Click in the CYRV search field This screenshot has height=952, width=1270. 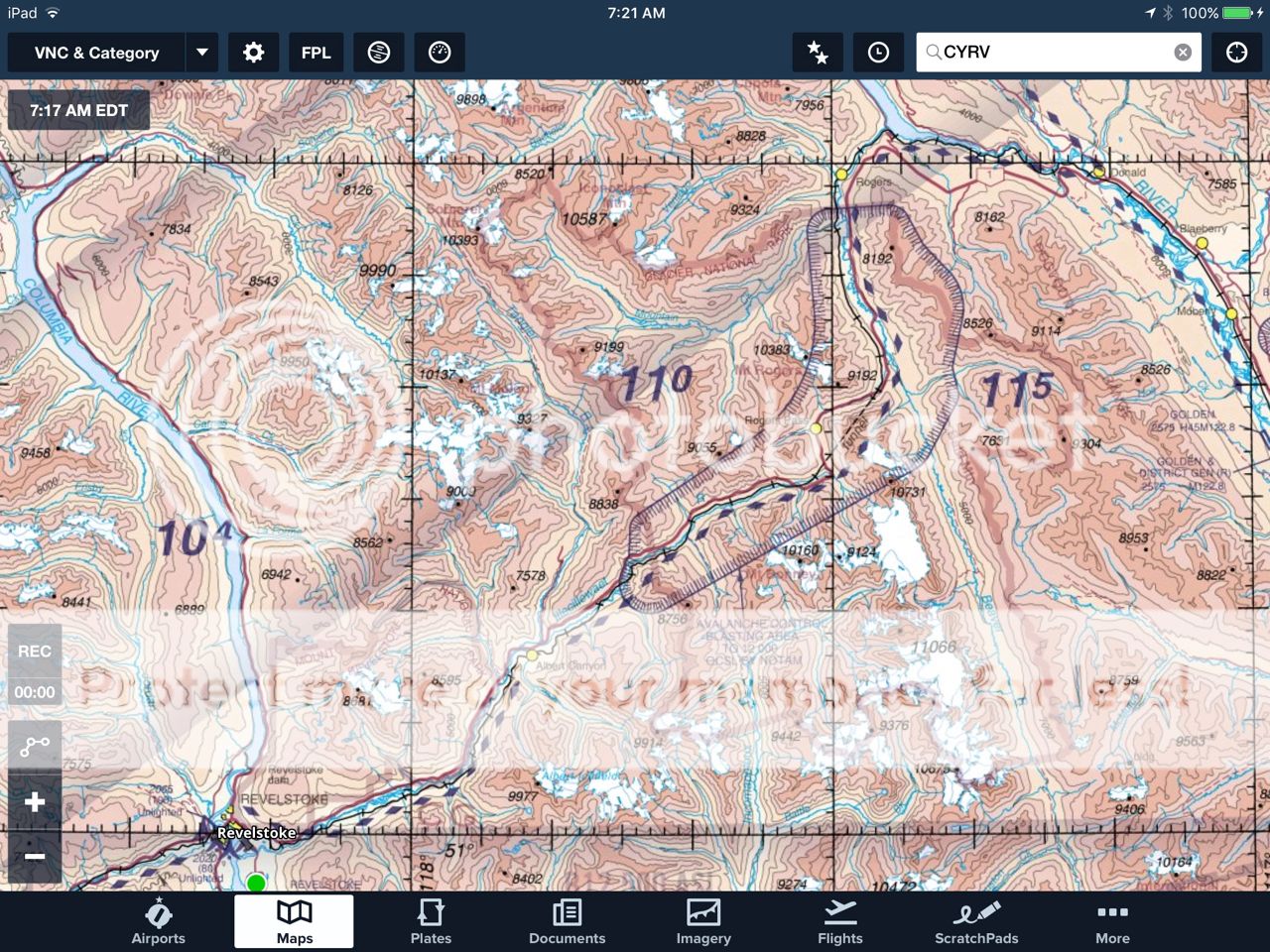coord(1052,53)
